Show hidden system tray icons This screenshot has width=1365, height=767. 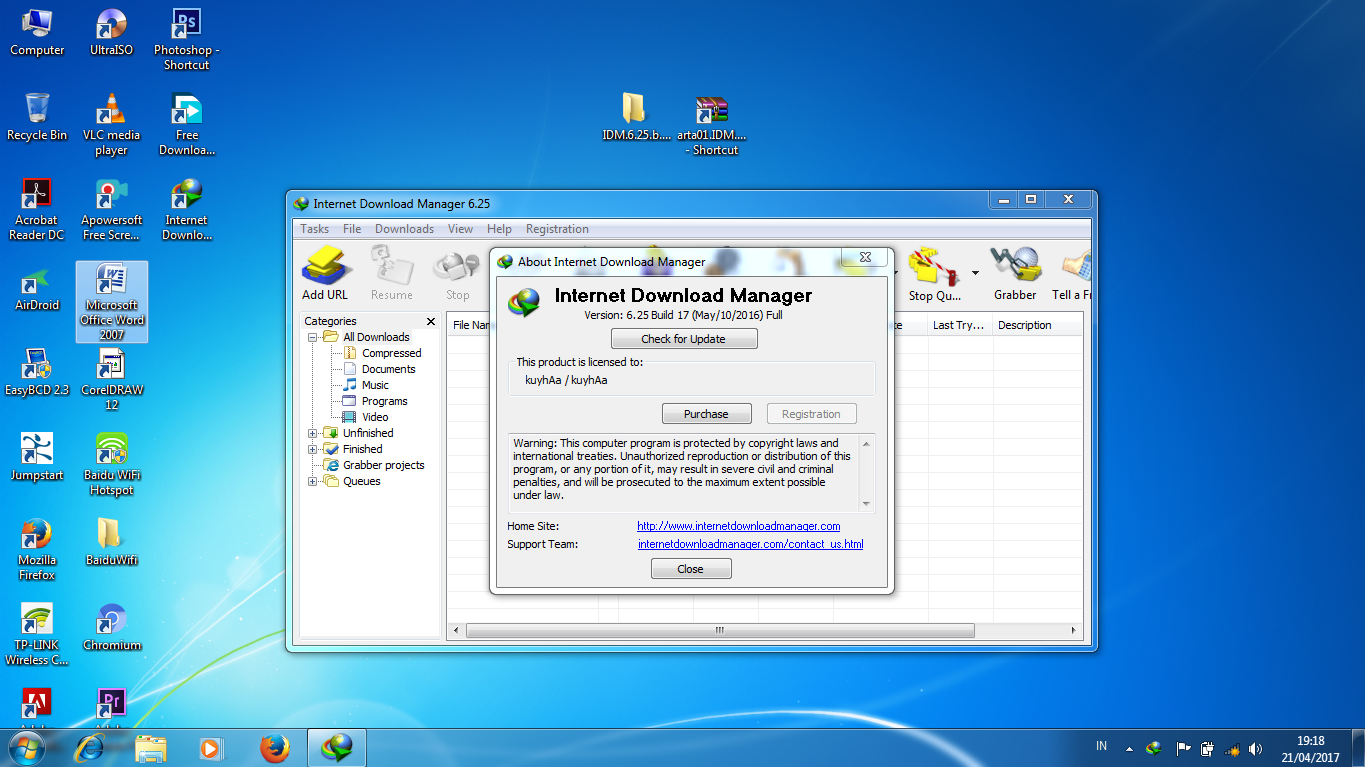click(1129, 748)
